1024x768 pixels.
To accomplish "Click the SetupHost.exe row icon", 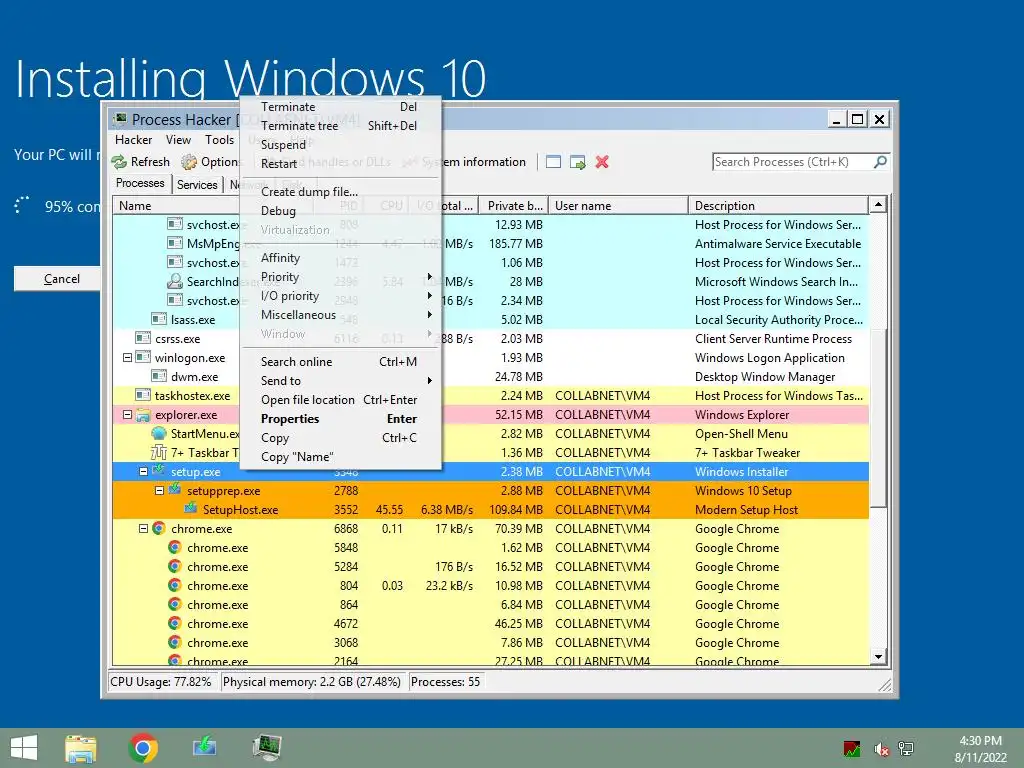I will pyautogui.click(x=191, y=508).
